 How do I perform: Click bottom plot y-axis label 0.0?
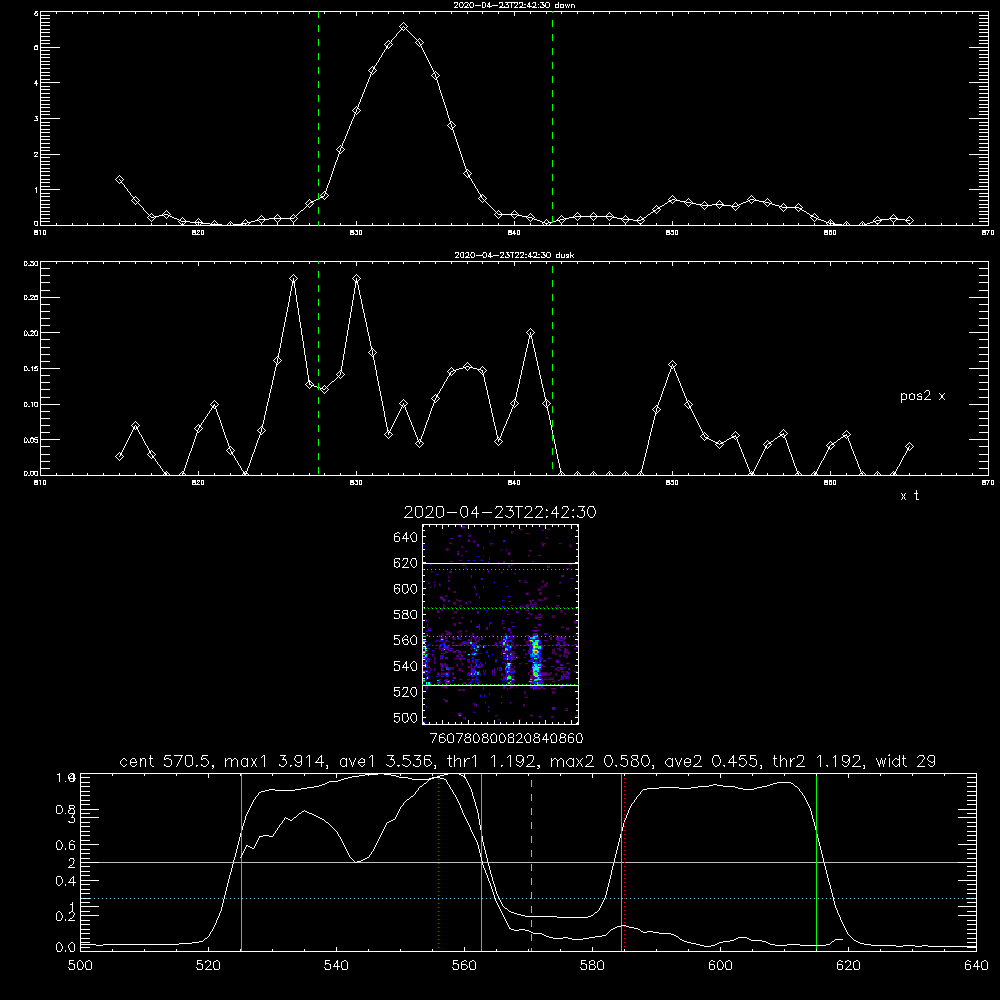point(66,948)
